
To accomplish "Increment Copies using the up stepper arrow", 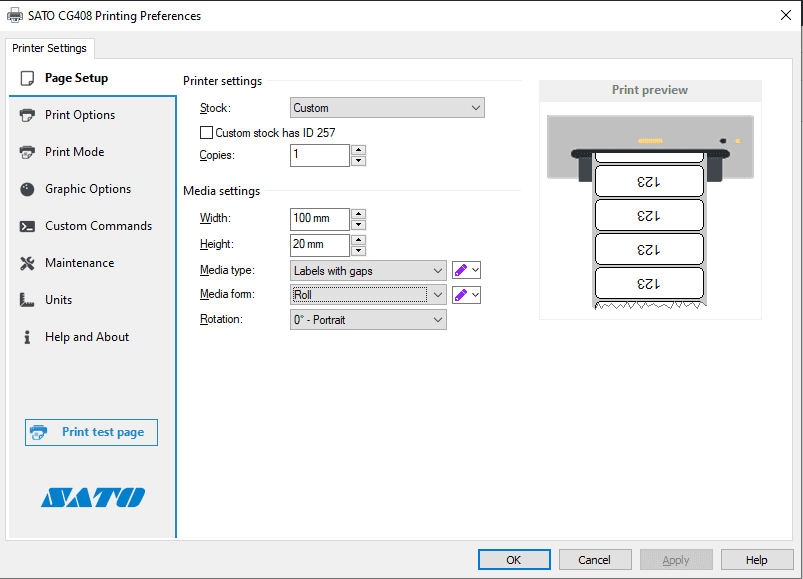I will pyautogui.click(x=357, y=150).
